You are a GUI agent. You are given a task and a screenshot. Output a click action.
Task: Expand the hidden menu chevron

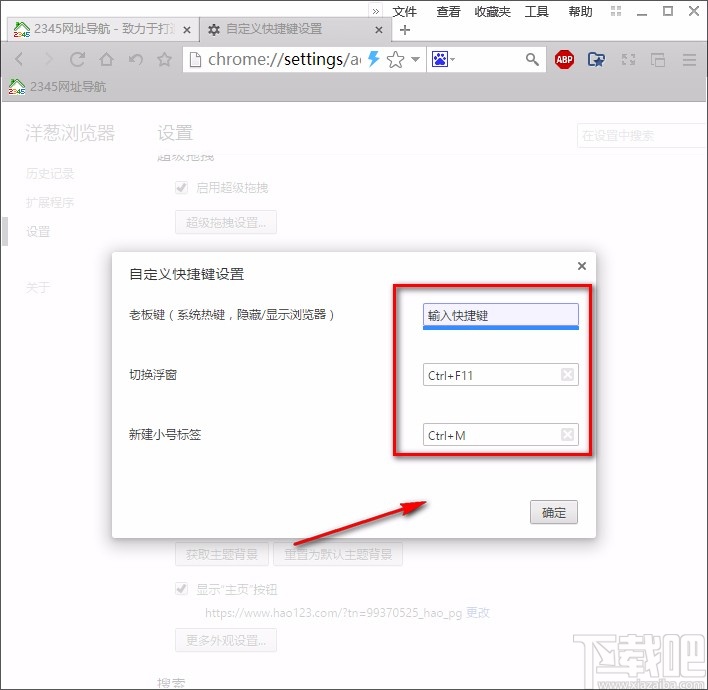click(x=376, y=11)
